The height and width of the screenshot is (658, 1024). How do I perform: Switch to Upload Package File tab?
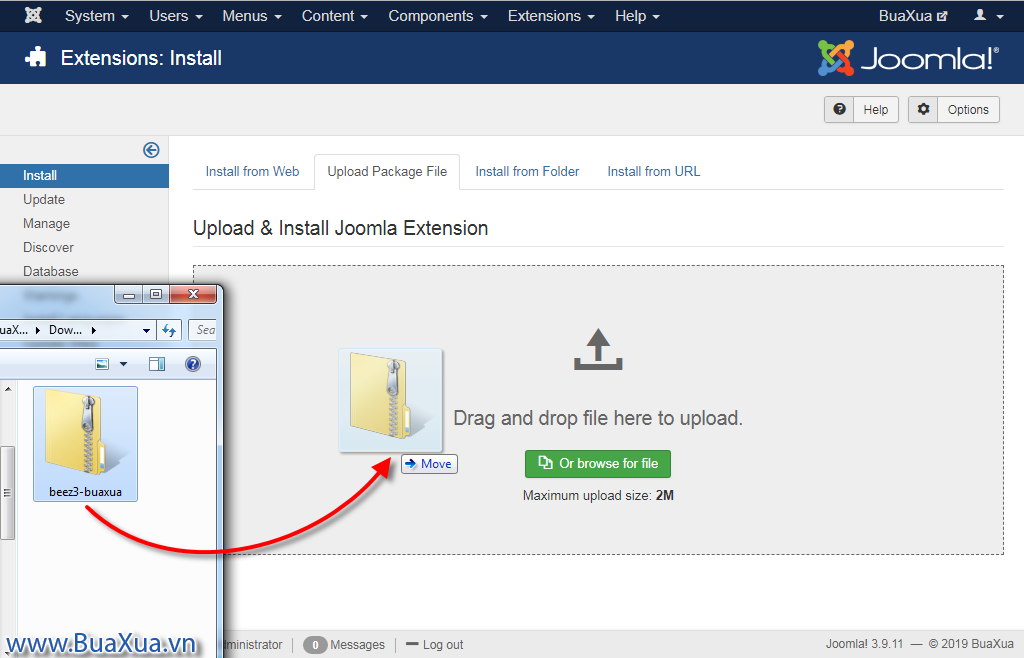pos(387,172)
